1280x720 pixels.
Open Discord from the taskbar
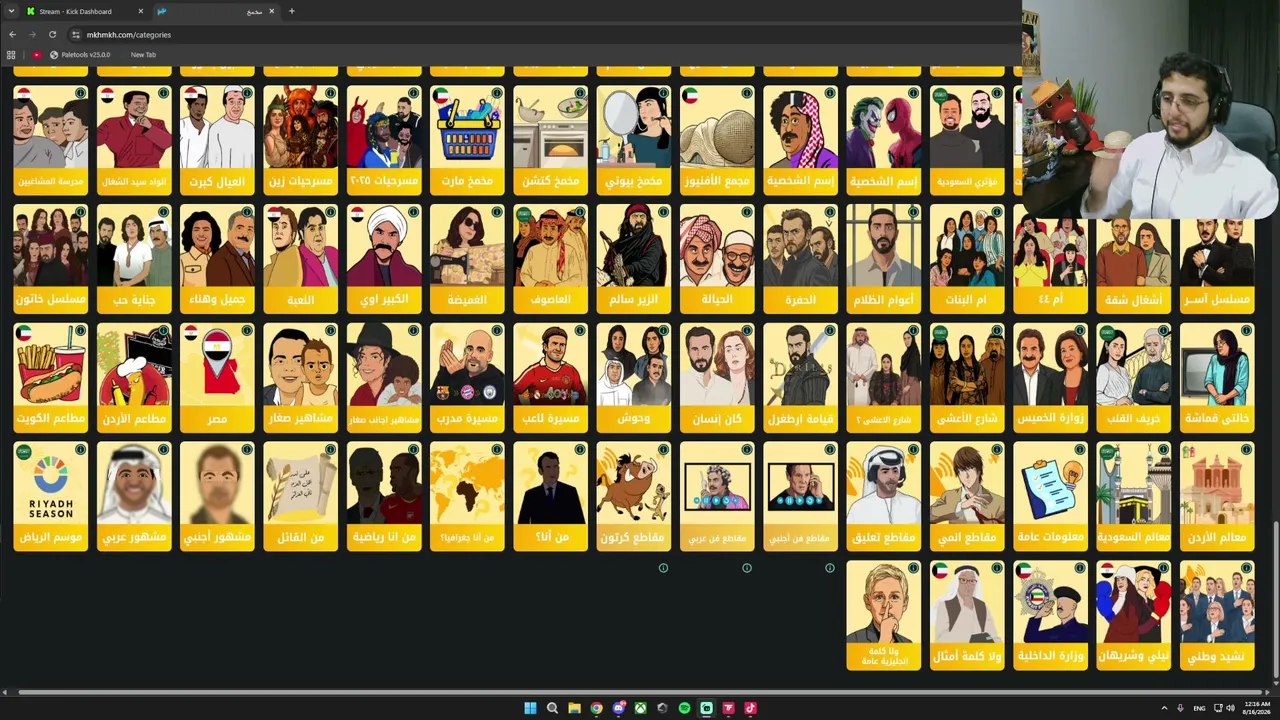(x=618, y=708)
